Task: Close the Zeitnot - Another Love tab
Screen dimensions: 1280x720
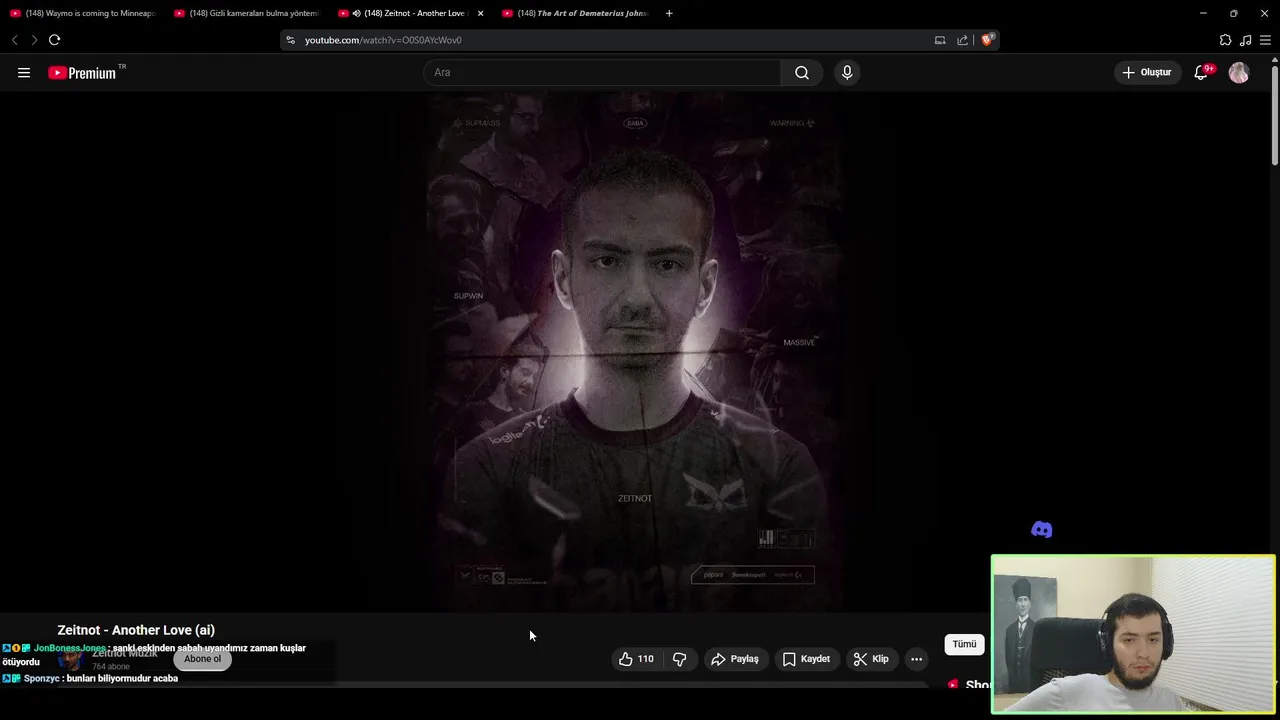Action: tap(480, 13)
